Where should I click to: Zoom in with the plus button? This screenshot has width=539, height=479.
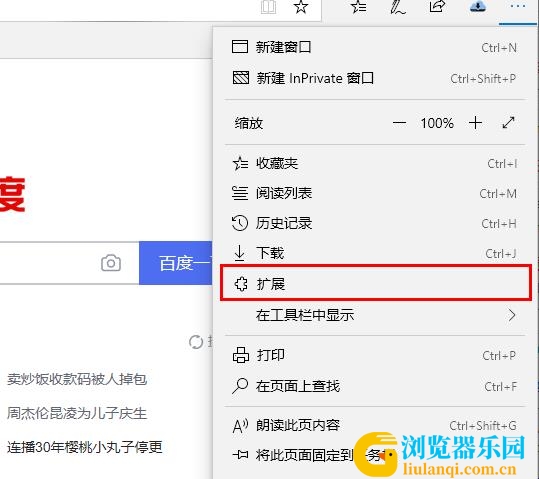pyautogui.click(x=475, y=123)
